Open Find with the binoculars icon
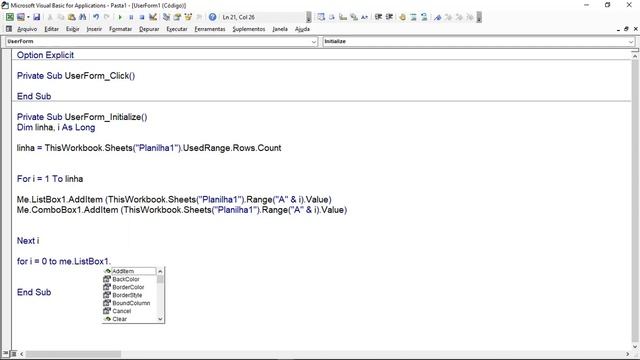Screen dimensions: 640x360 pyautogui.click(x=82, y=17)
